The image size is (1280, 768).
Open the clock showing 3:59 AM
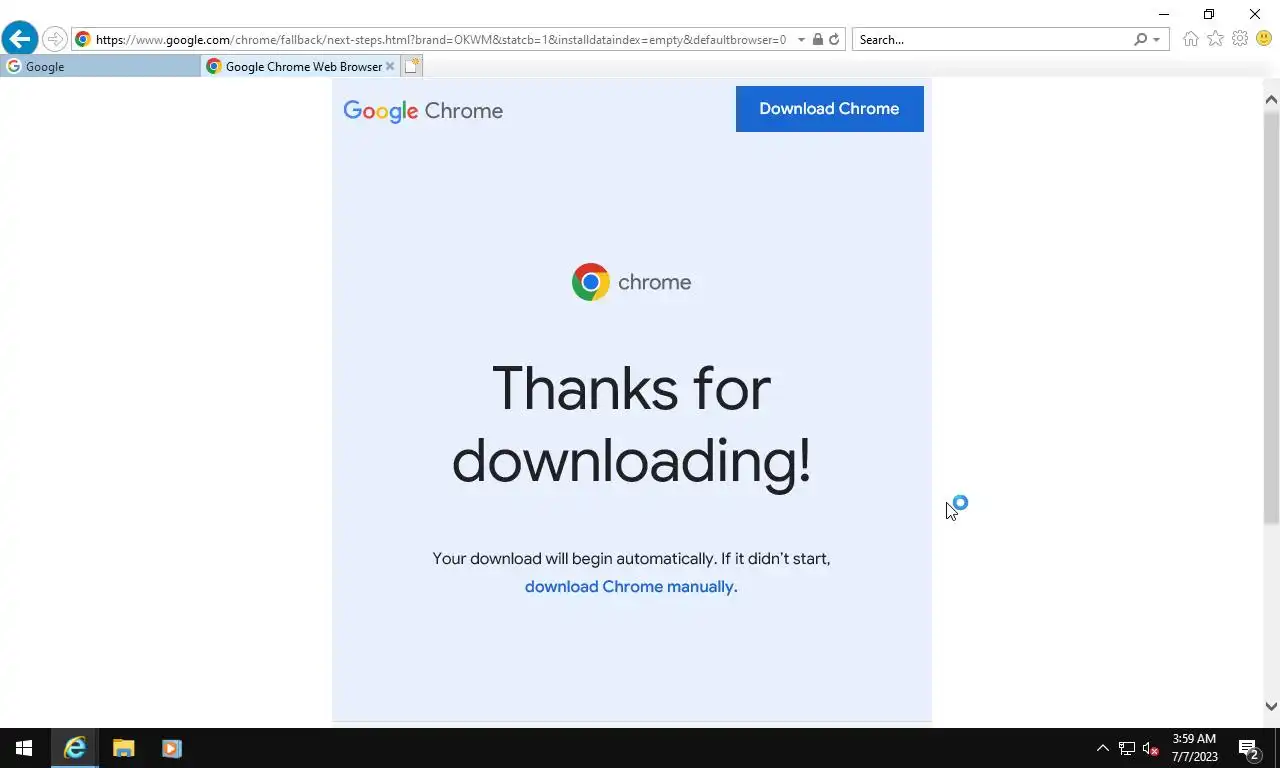tap(1194, 748)
